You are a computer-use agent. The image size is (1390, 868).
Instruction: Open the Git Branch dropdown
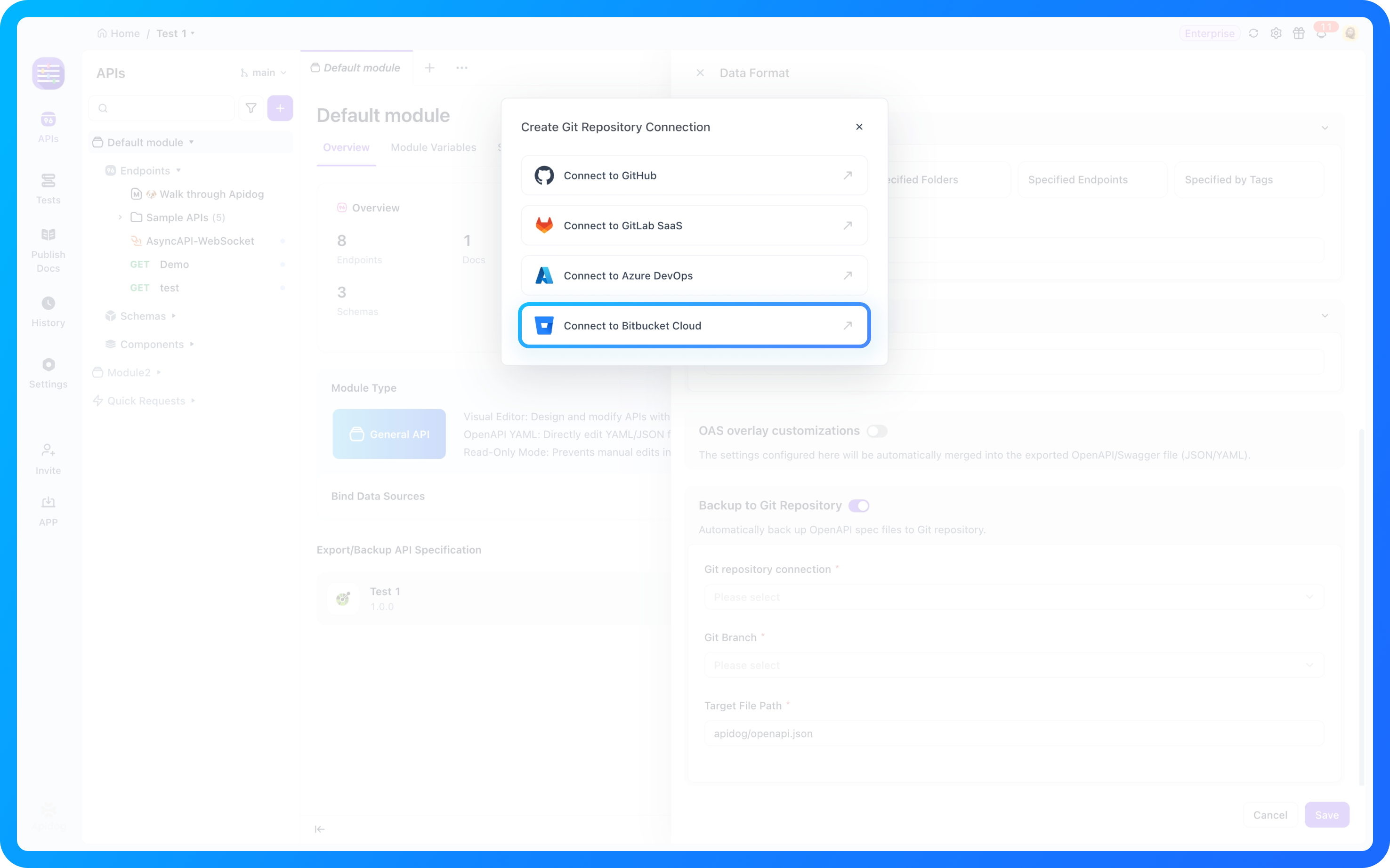[x=1014, y=665]
